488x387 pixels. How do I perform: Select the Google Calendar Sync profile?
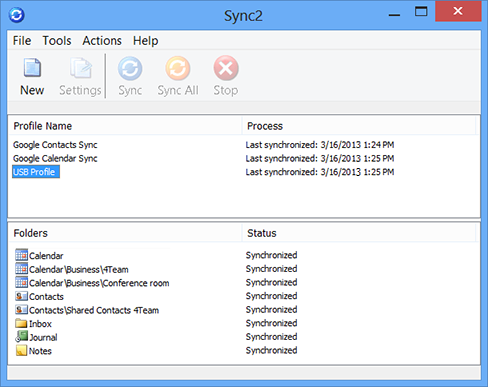55,158
